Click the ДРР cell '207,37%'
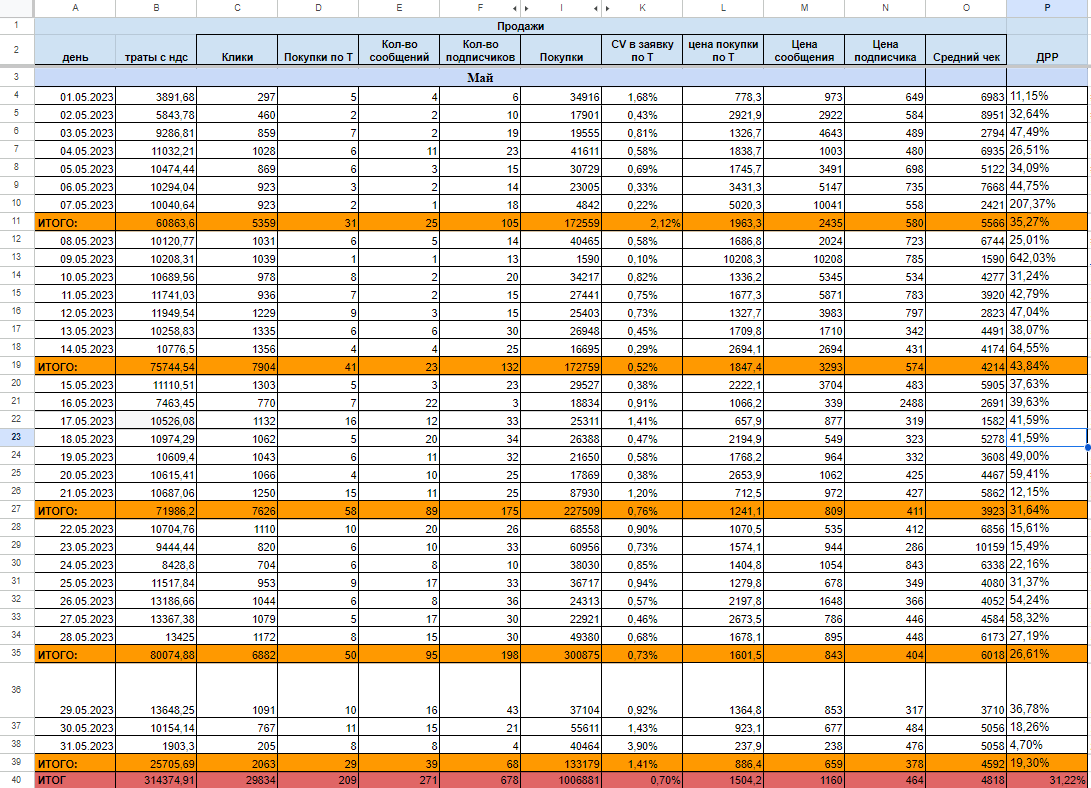The image size is (1091, 788). (1047, 204)
